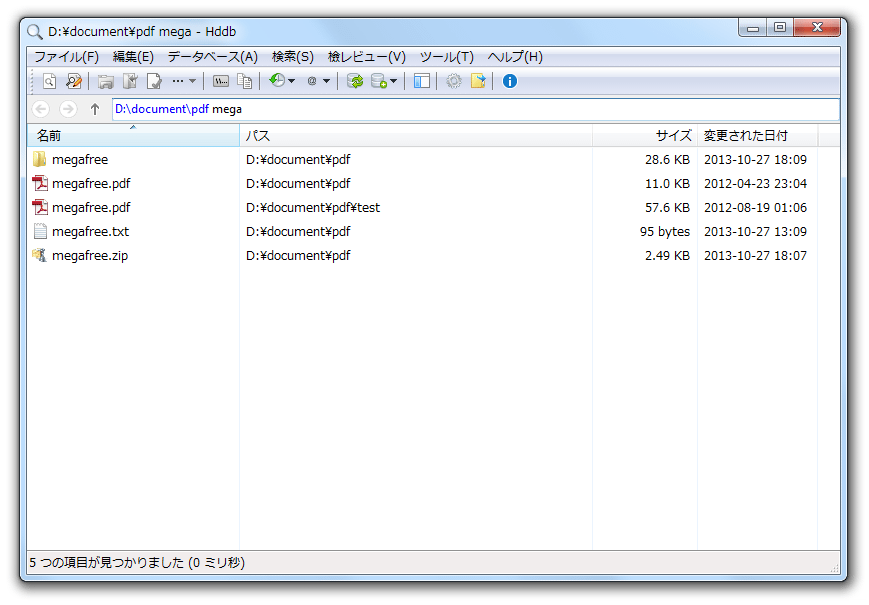The image size is (869, 605).
Task: Click the refresh database green arrows icon
Action: (355, 81)
